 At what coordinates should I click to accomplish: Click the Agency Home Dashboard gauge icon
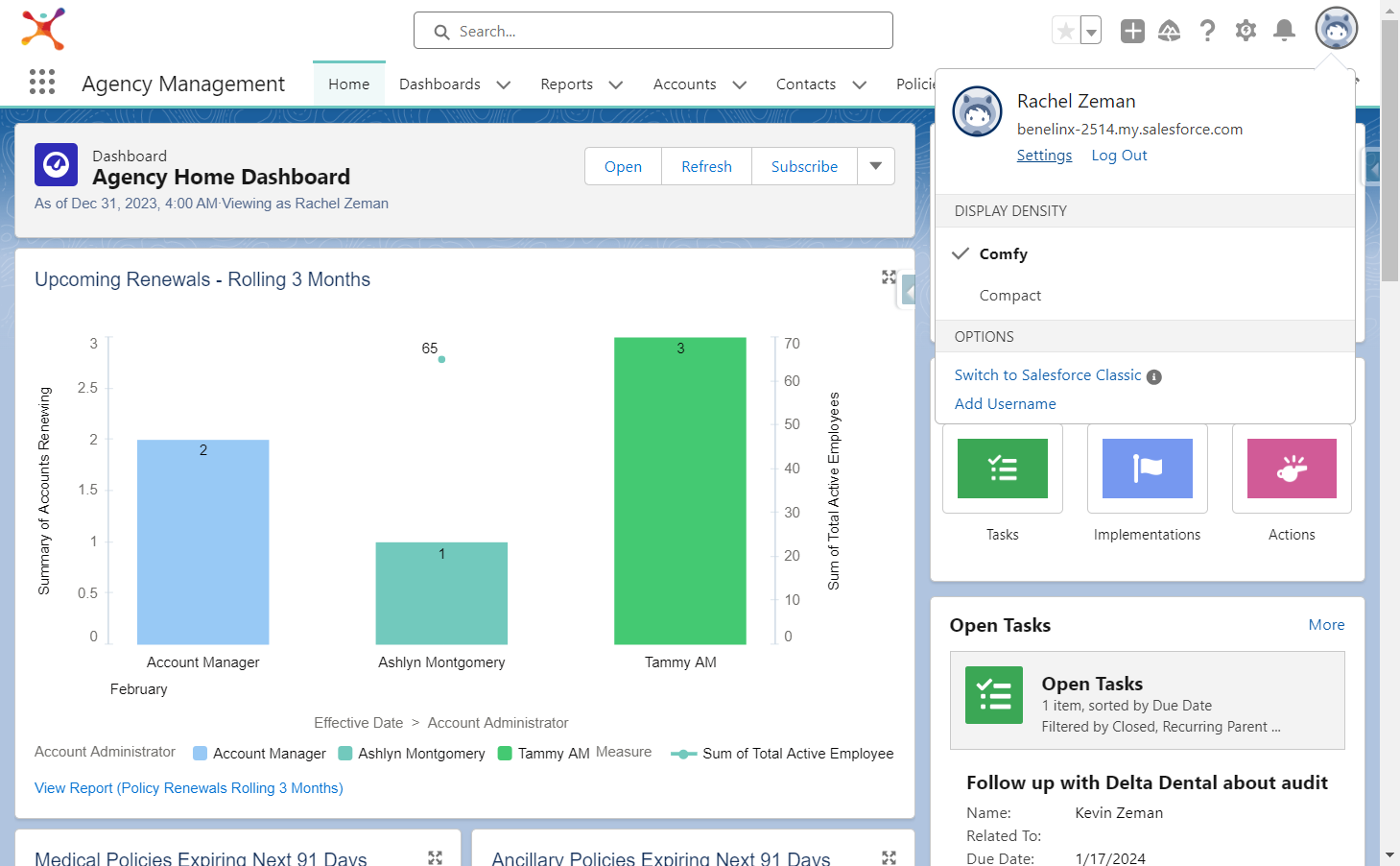coord(56,164)
